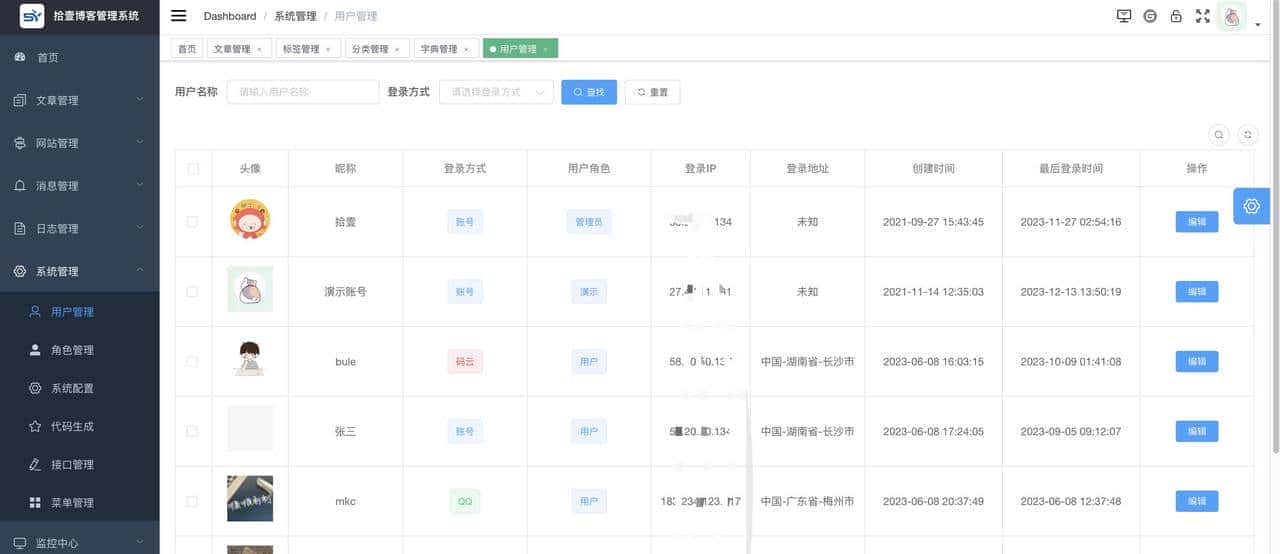Click the 系统配置 gear icon
This screenshot has width=1280, height=554.
[x=35, y=388]
